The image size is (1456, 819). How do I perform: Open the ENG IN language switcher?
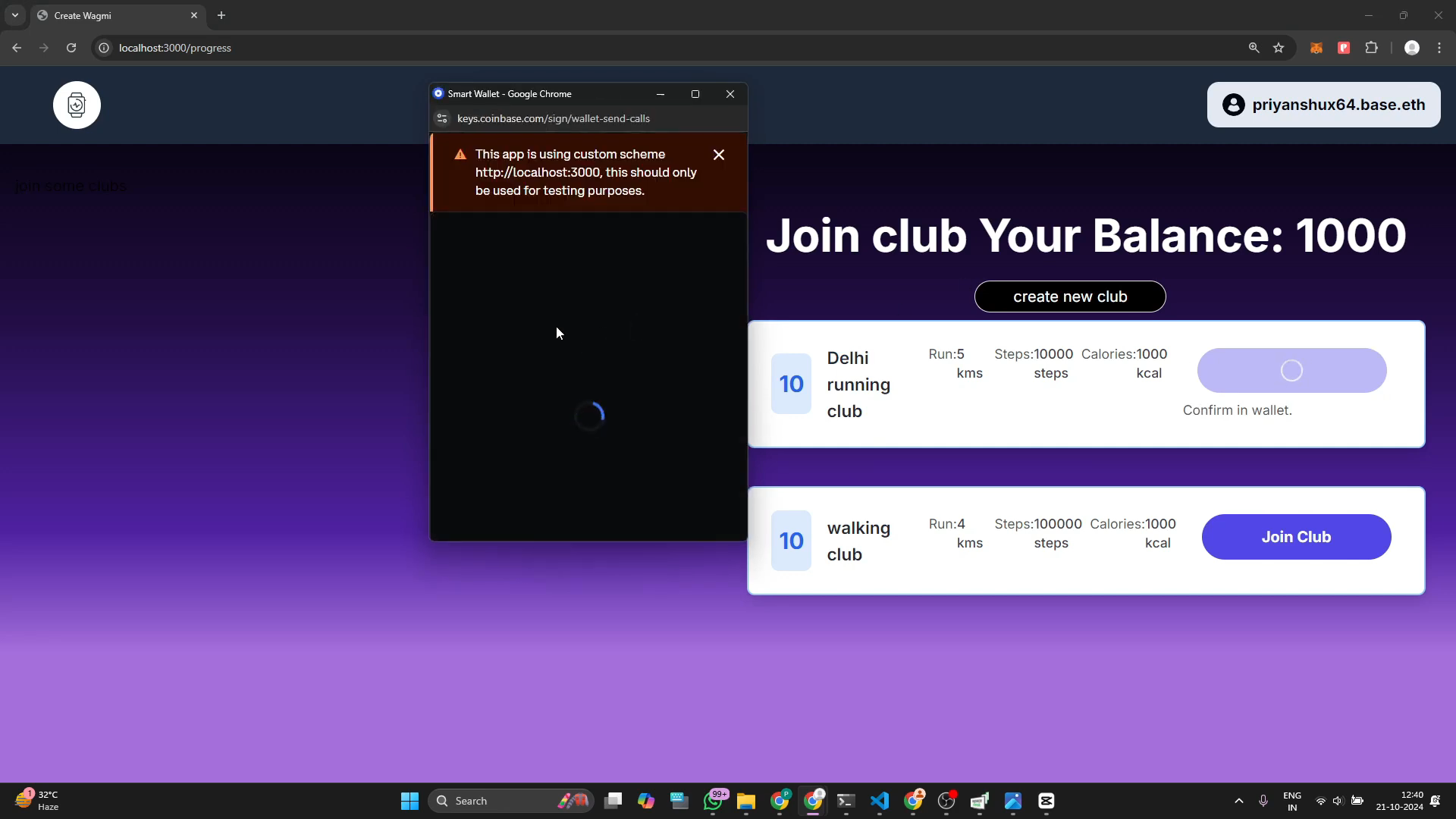(1292, 801)
